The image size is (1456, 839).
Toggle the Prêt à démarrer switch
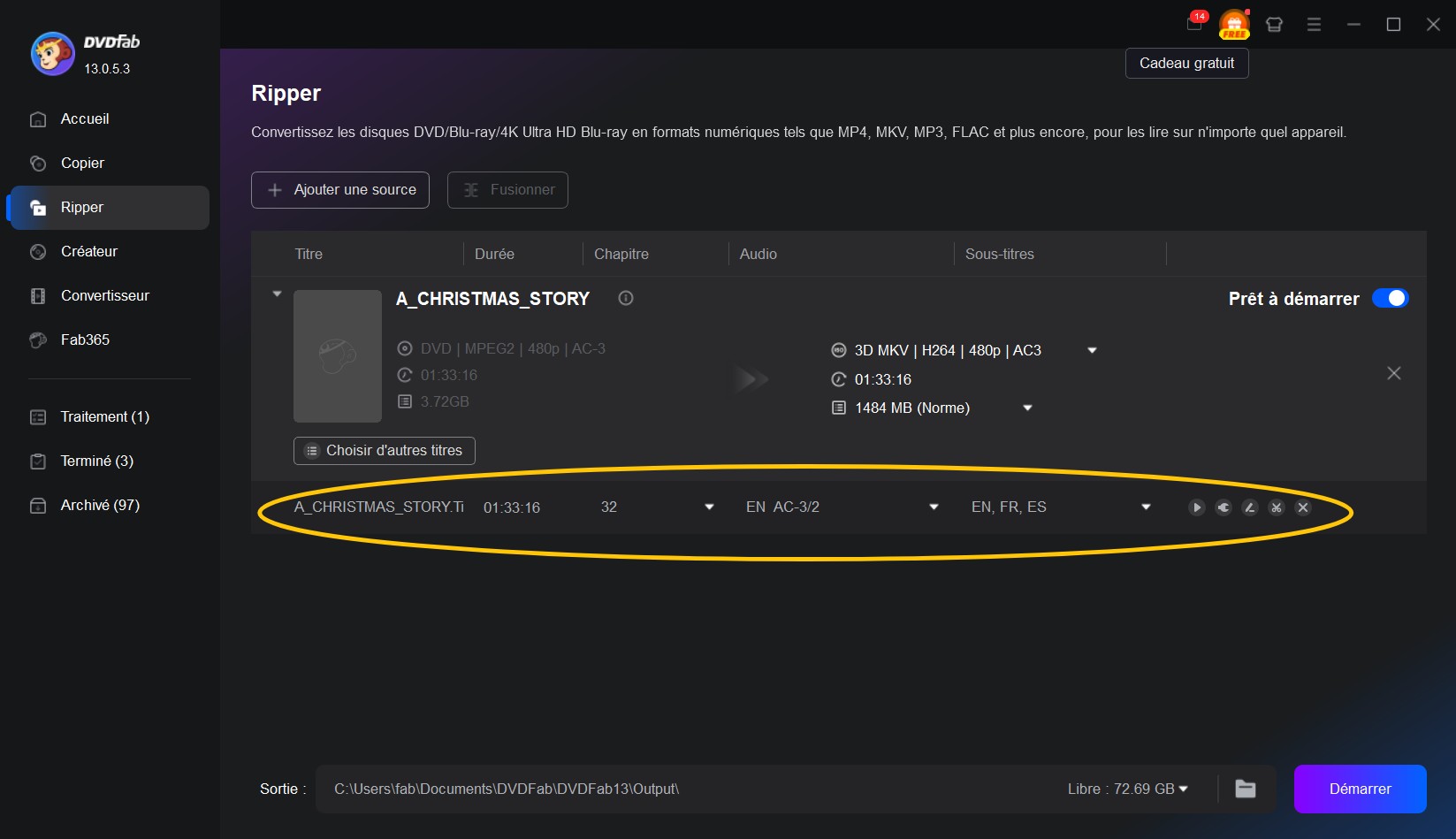click(1391, 299)
